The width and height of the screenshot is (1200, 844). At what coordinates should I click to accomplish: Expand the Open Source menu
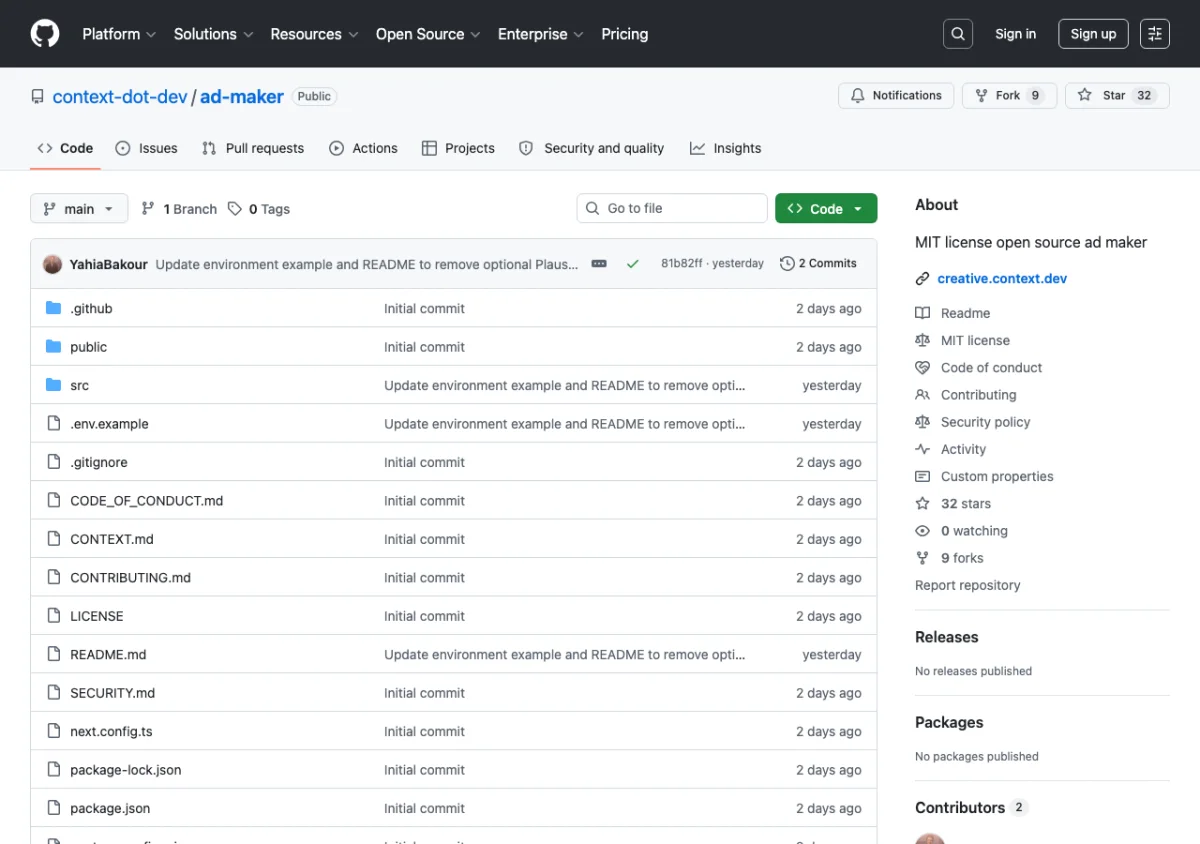point(428,34)
